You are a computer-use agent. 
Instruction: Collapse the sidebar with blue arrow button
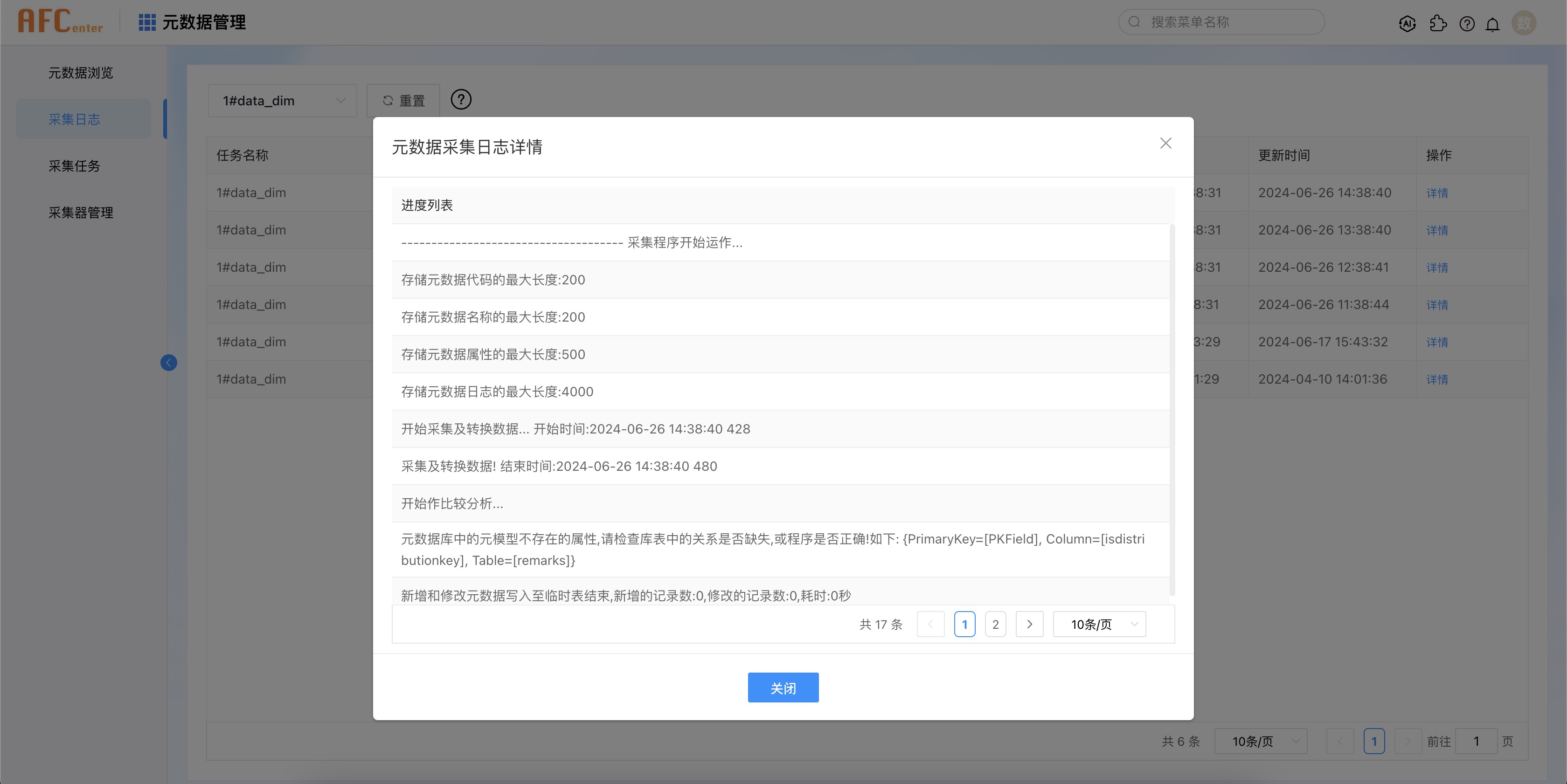[x=168, y=363]
